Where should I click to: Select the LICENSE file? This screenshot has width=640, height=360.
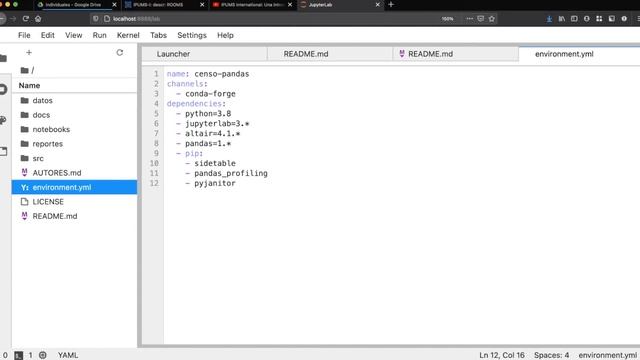click(x=74, y=202)
